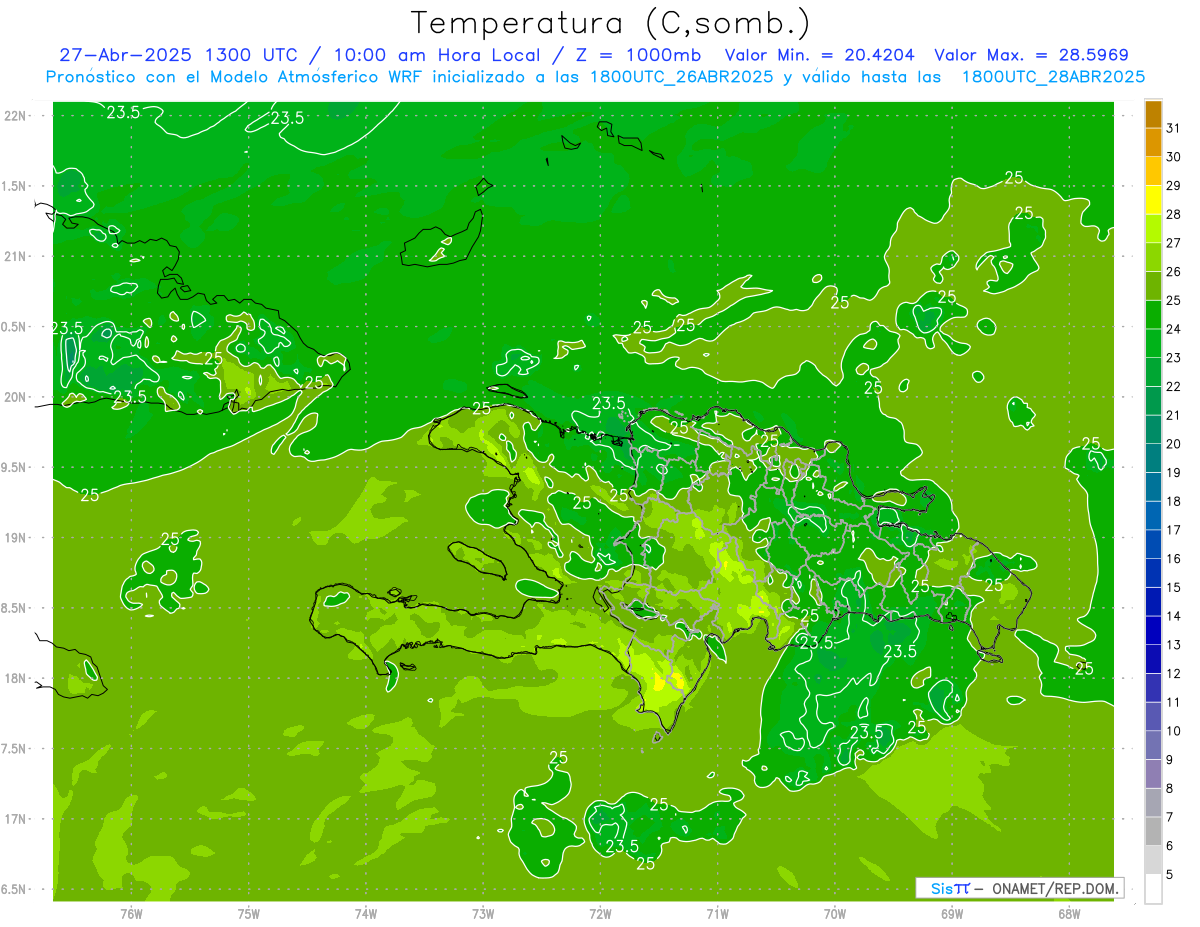
Task: Click the gold colorbar swatch between 29 and 30
Action: click(x=1153, y=171)
